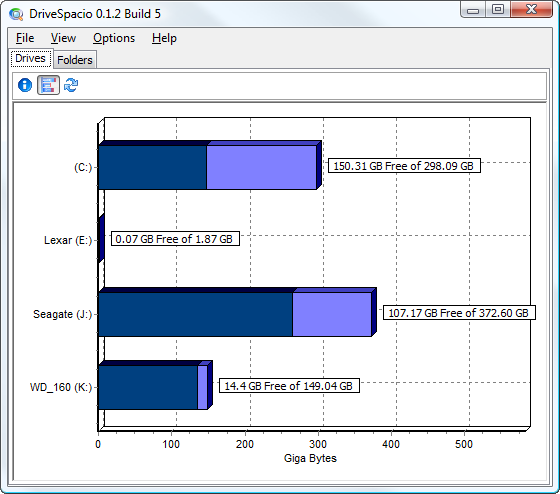This screenshot has width=560, height=494.
Task: Click the used space segment of C: bar
Action: point(152,167)
